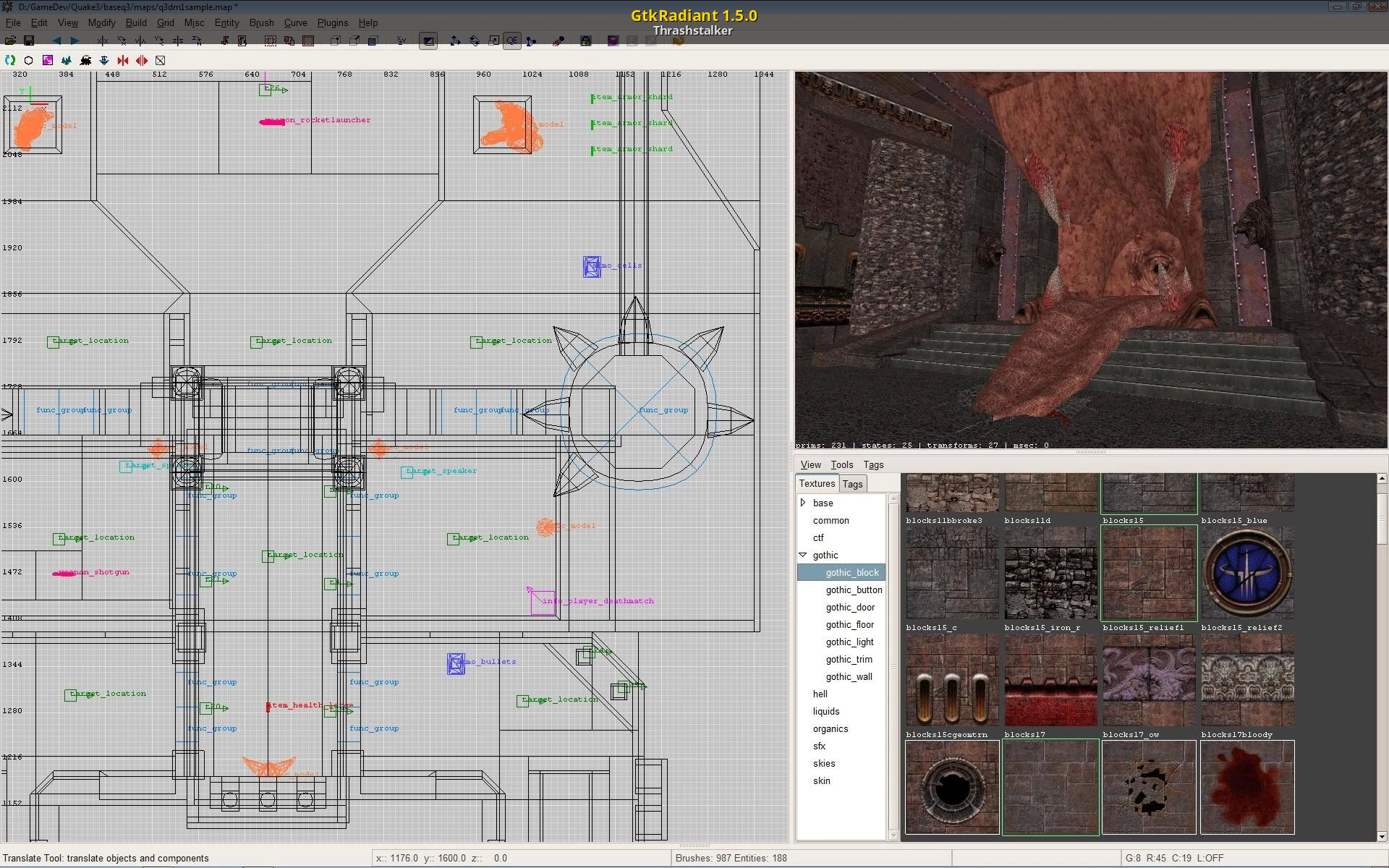1389x868 pixels.
Task: Switch to the Tags tab
Action: pos(852,484)
